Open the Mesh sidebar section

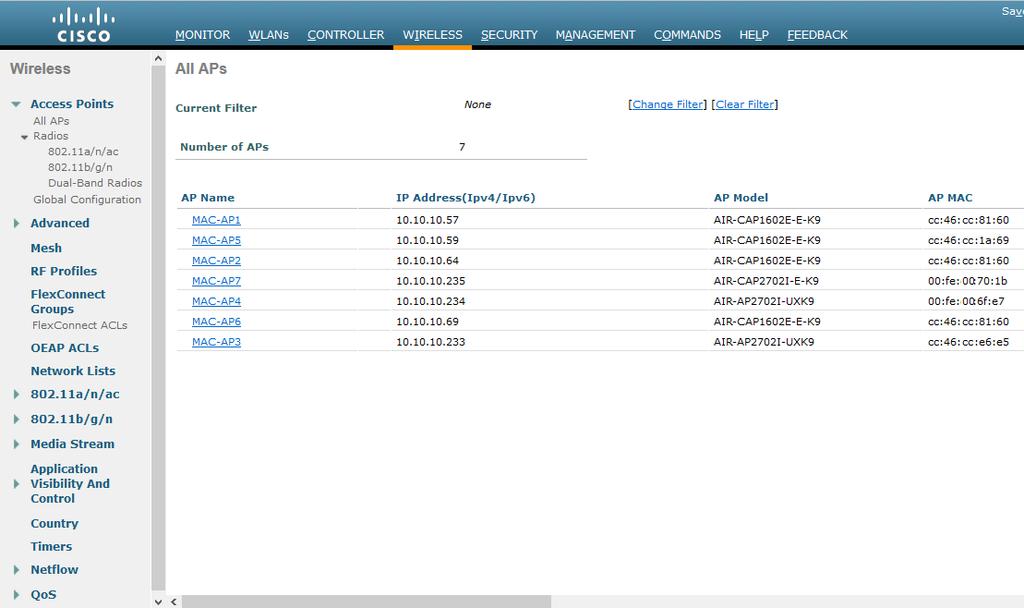point(46,248)
